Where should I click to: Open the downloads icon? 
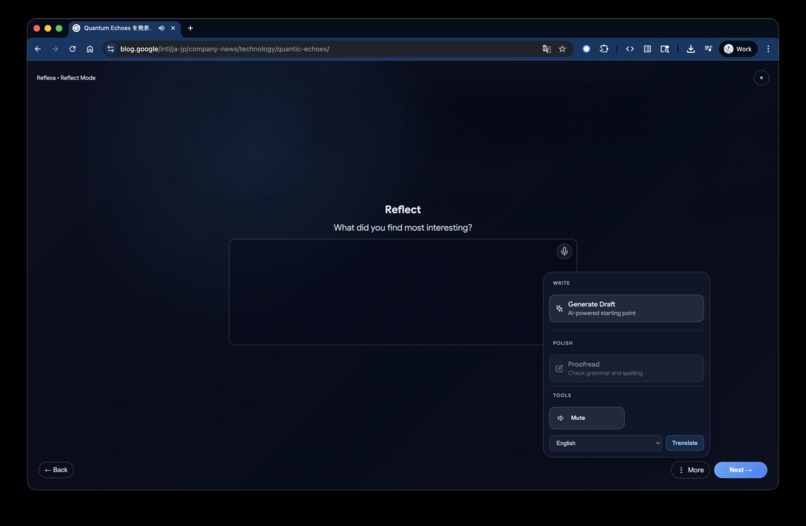(x=691, y=49)
